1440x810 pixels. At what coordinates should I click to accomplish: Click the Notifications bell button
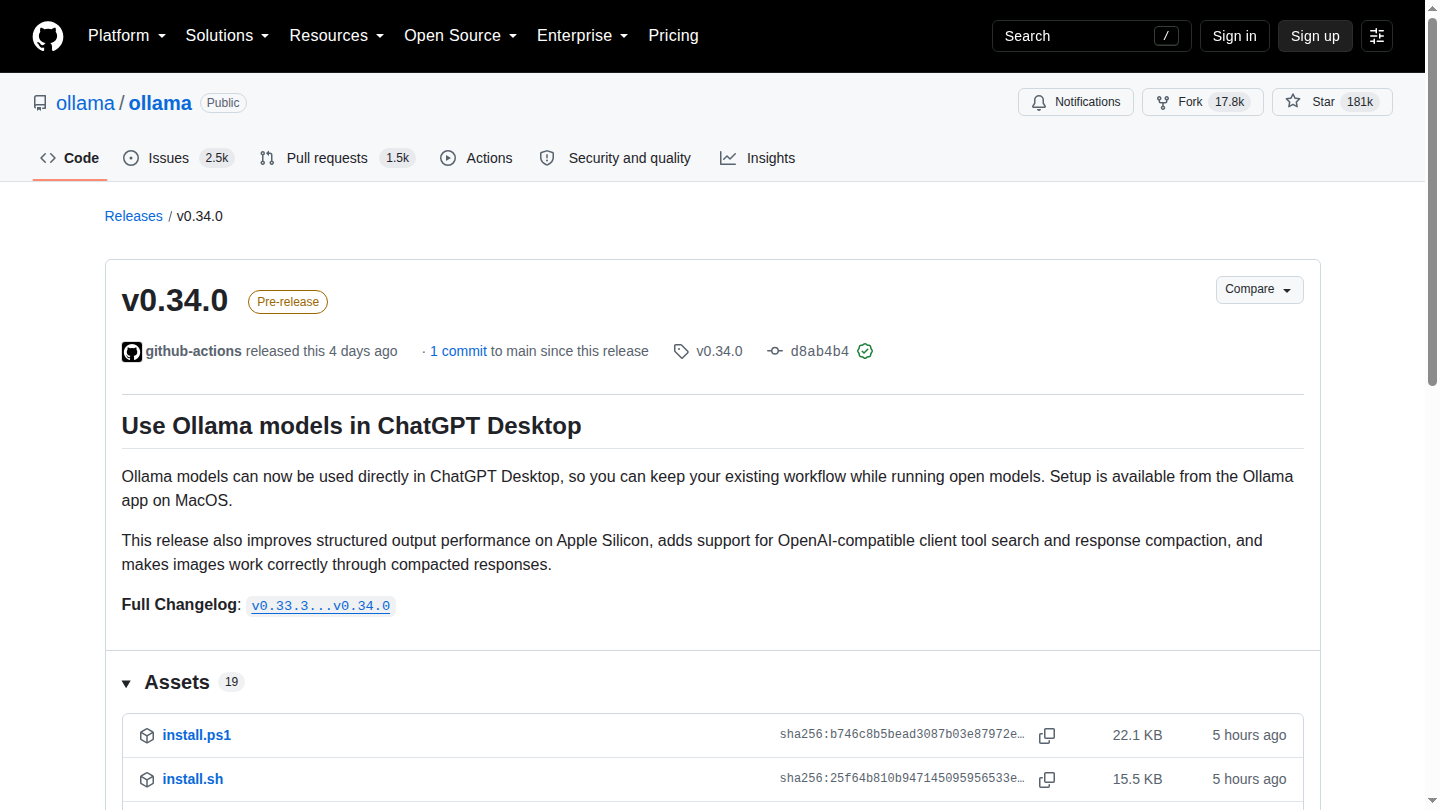(x=1076, y=102)
